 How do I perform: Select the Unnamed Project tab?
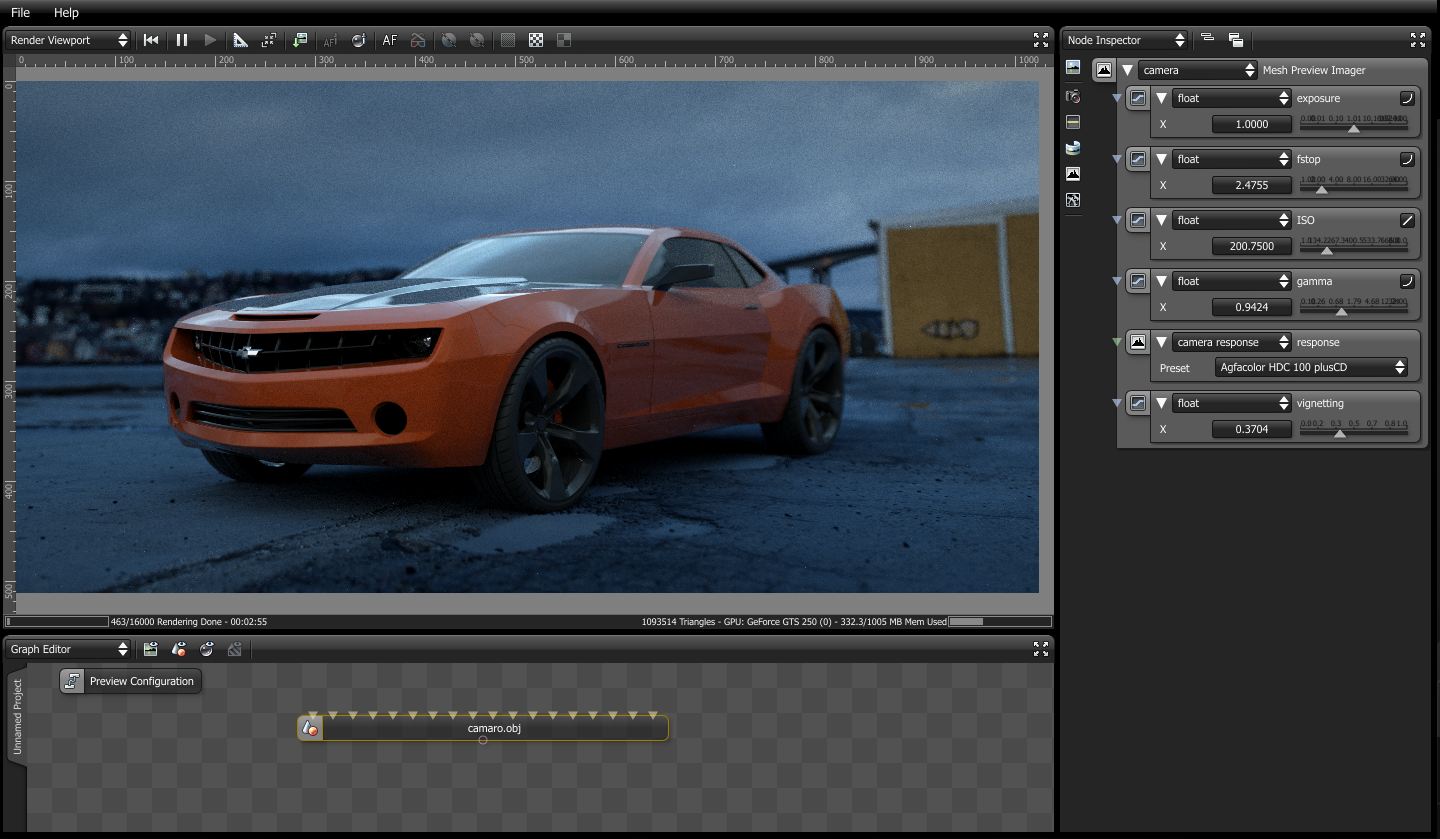17,717
